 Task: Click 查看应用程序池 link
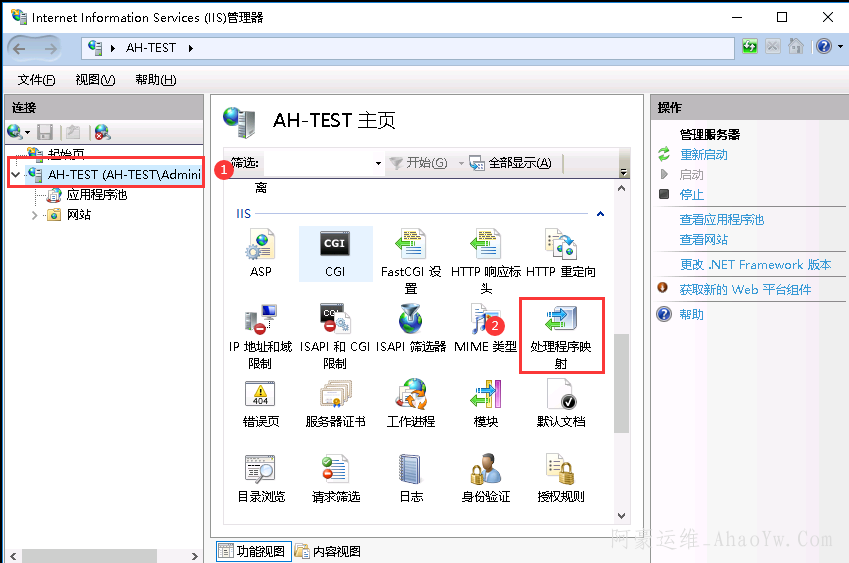[721, 220]
